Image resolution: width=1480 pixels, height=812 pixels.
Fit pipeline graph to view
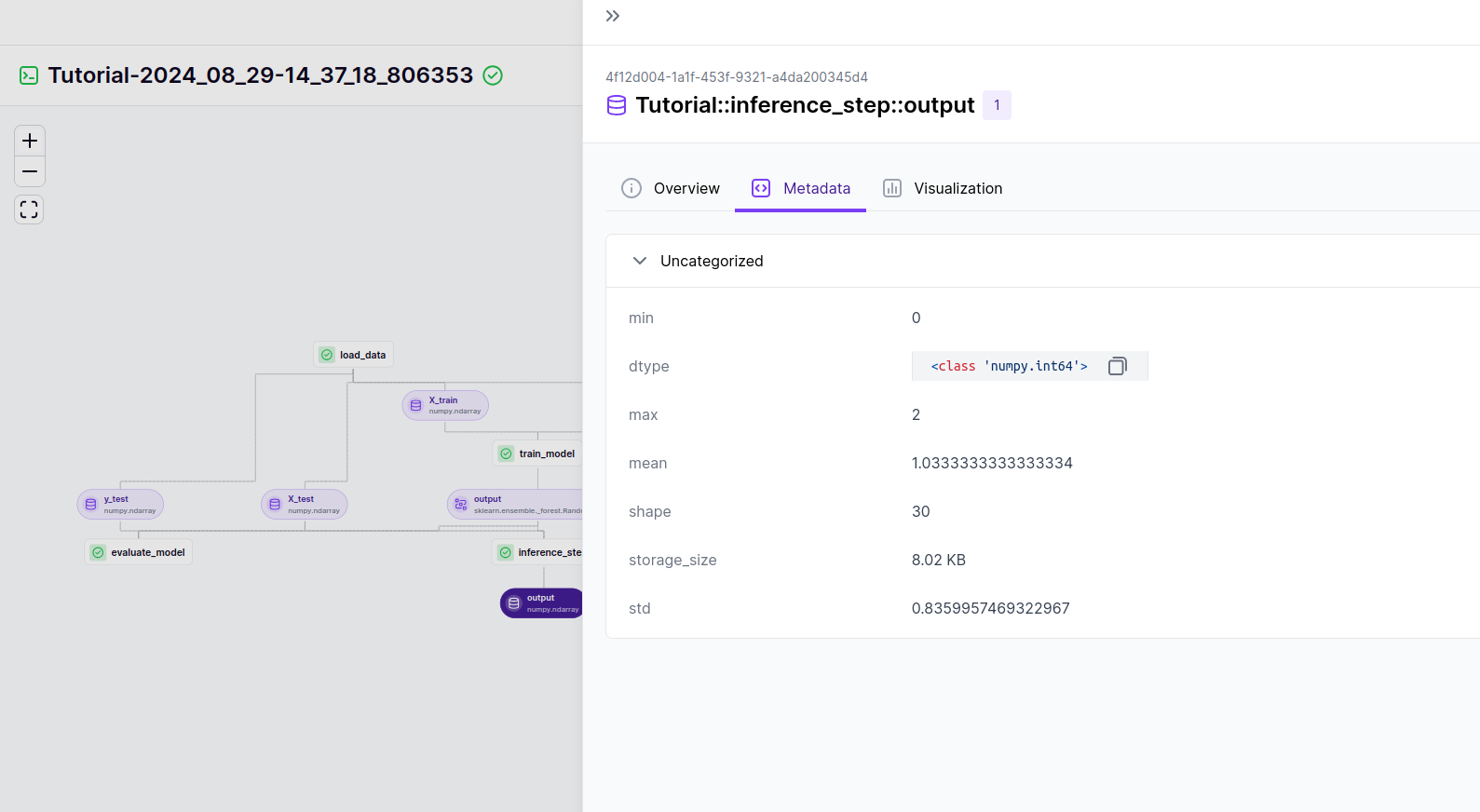[30, 210]
